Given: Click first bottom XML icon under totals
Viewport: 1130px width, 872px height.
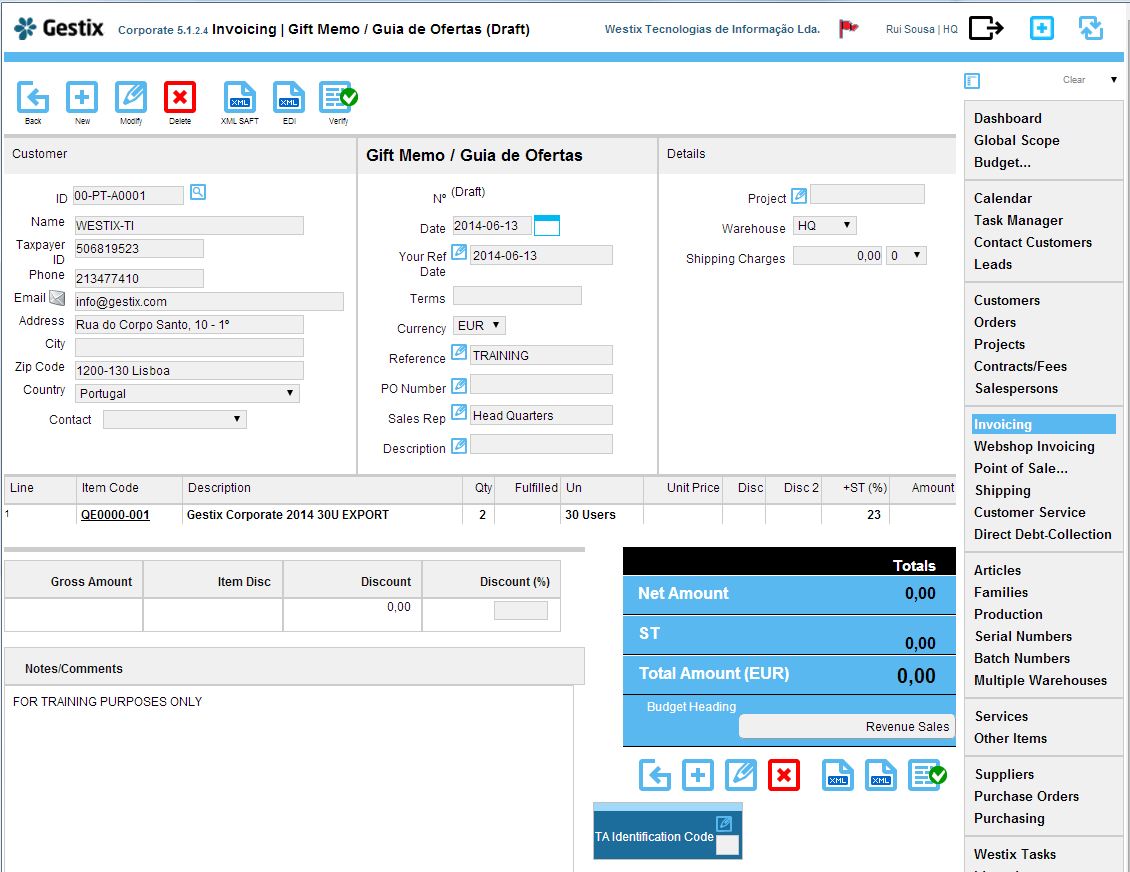Looking at the screenshot, I should pos(838,775).
